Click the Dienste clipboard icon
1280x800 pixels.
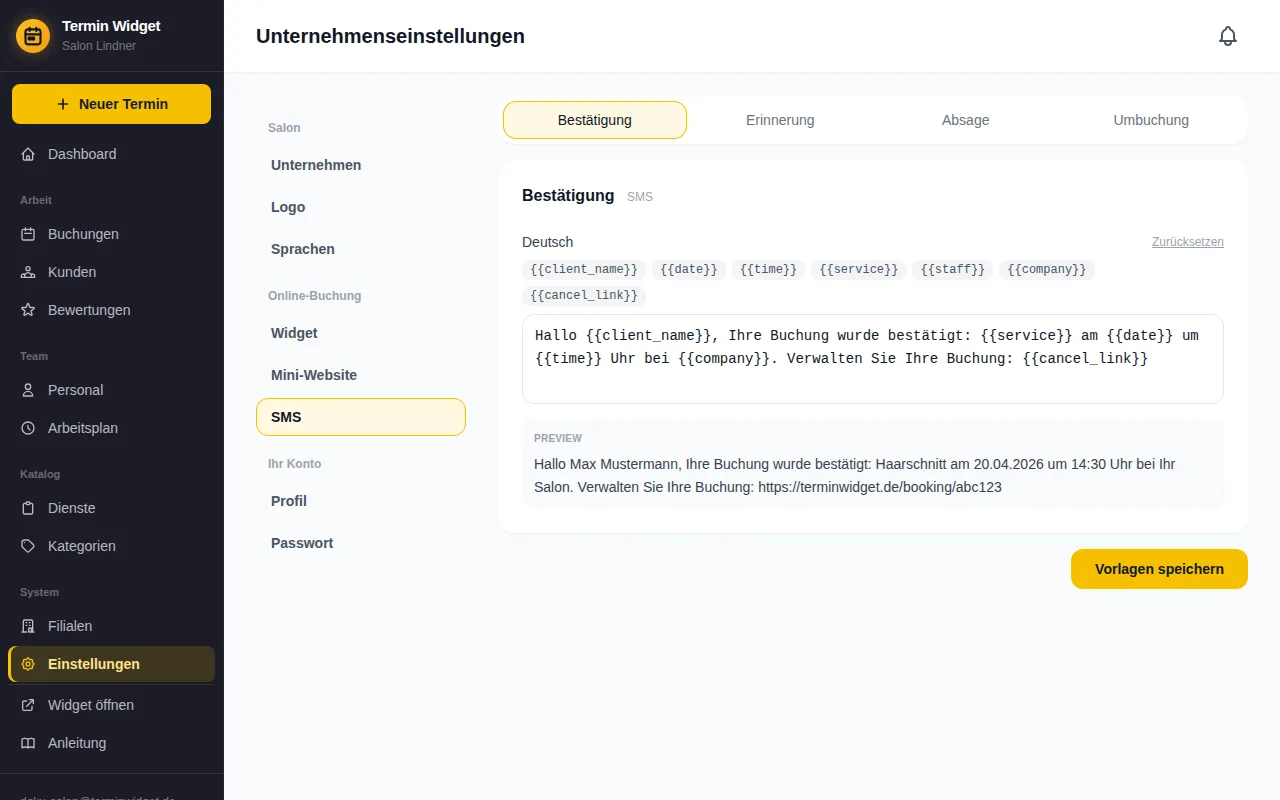pos(28,508)
